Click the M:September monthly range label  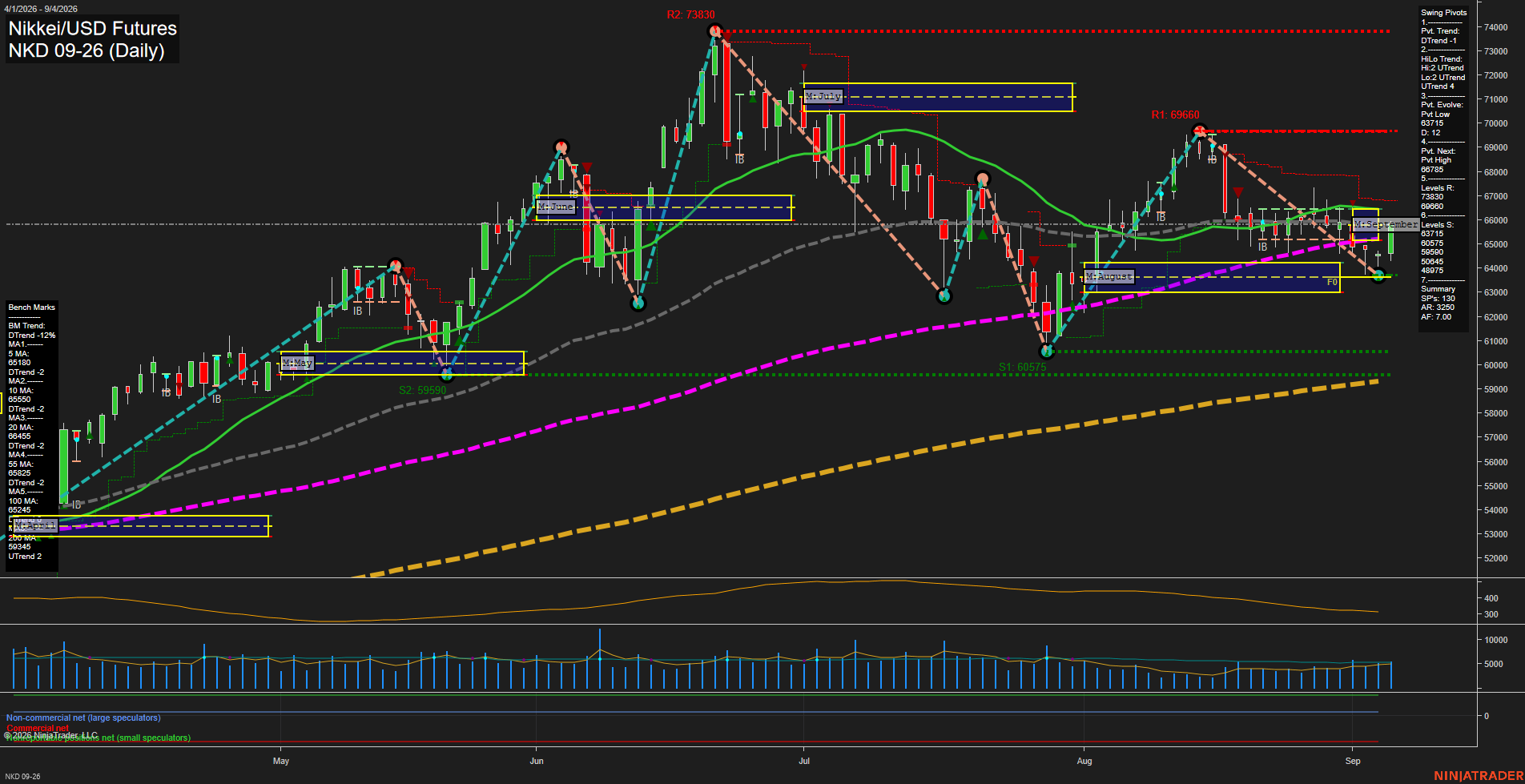[1386, 224]
